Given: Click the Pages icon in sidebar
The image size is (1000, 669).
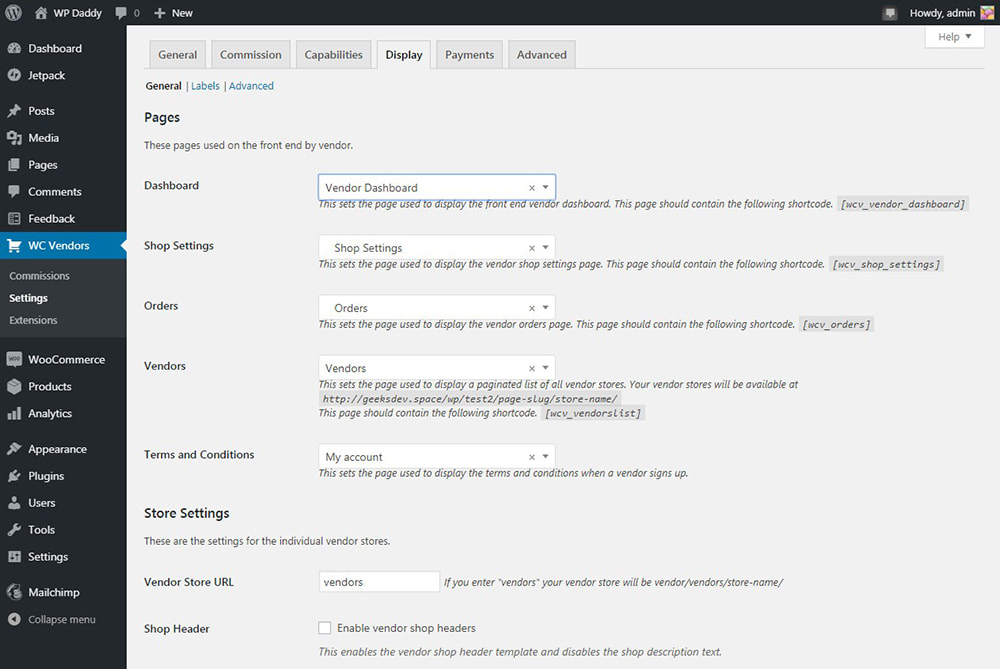Looking at the screenshot, I should 14,165.
